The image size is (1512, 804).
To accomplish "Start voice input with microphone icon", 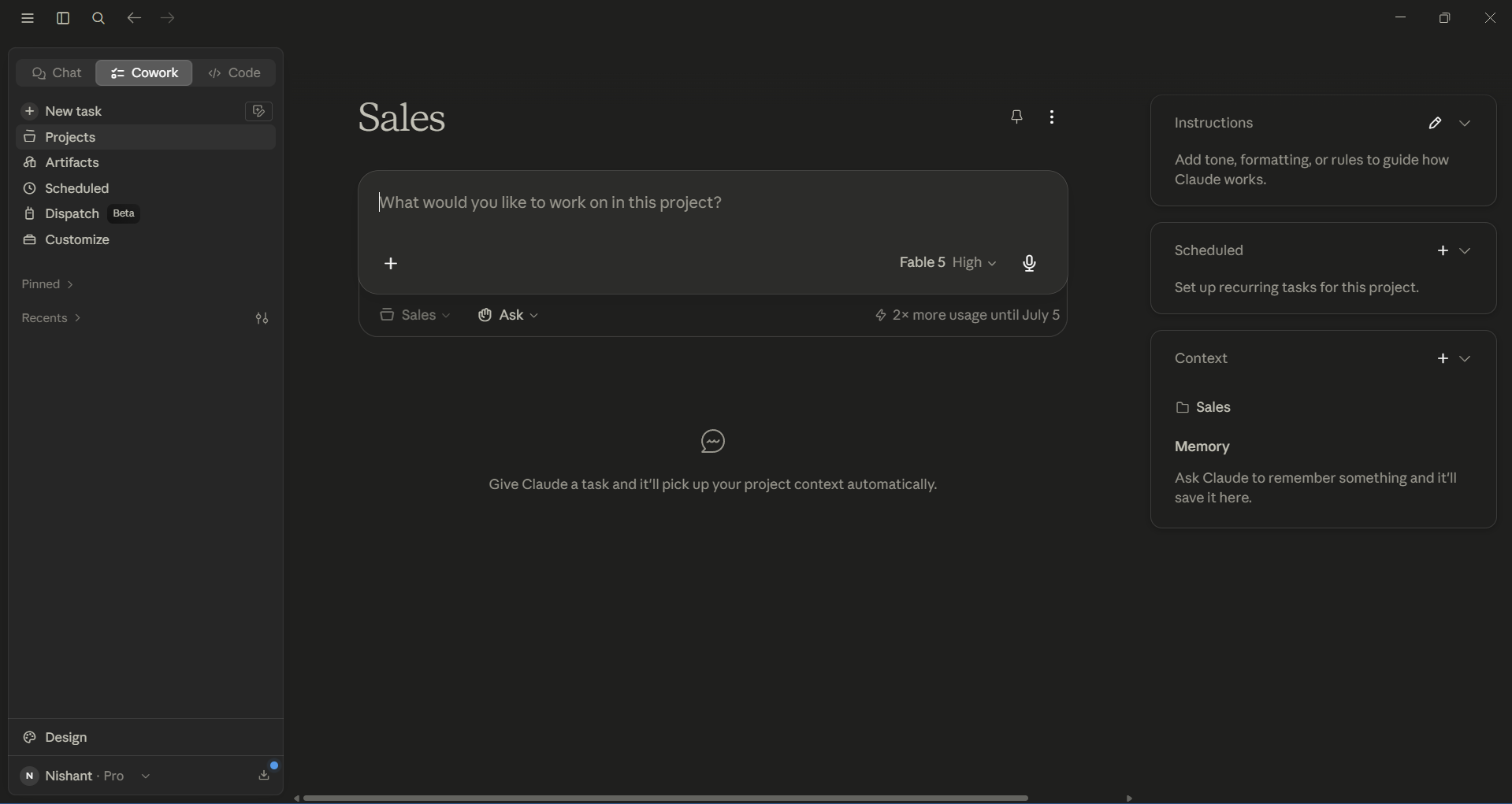I will 1030,264.
